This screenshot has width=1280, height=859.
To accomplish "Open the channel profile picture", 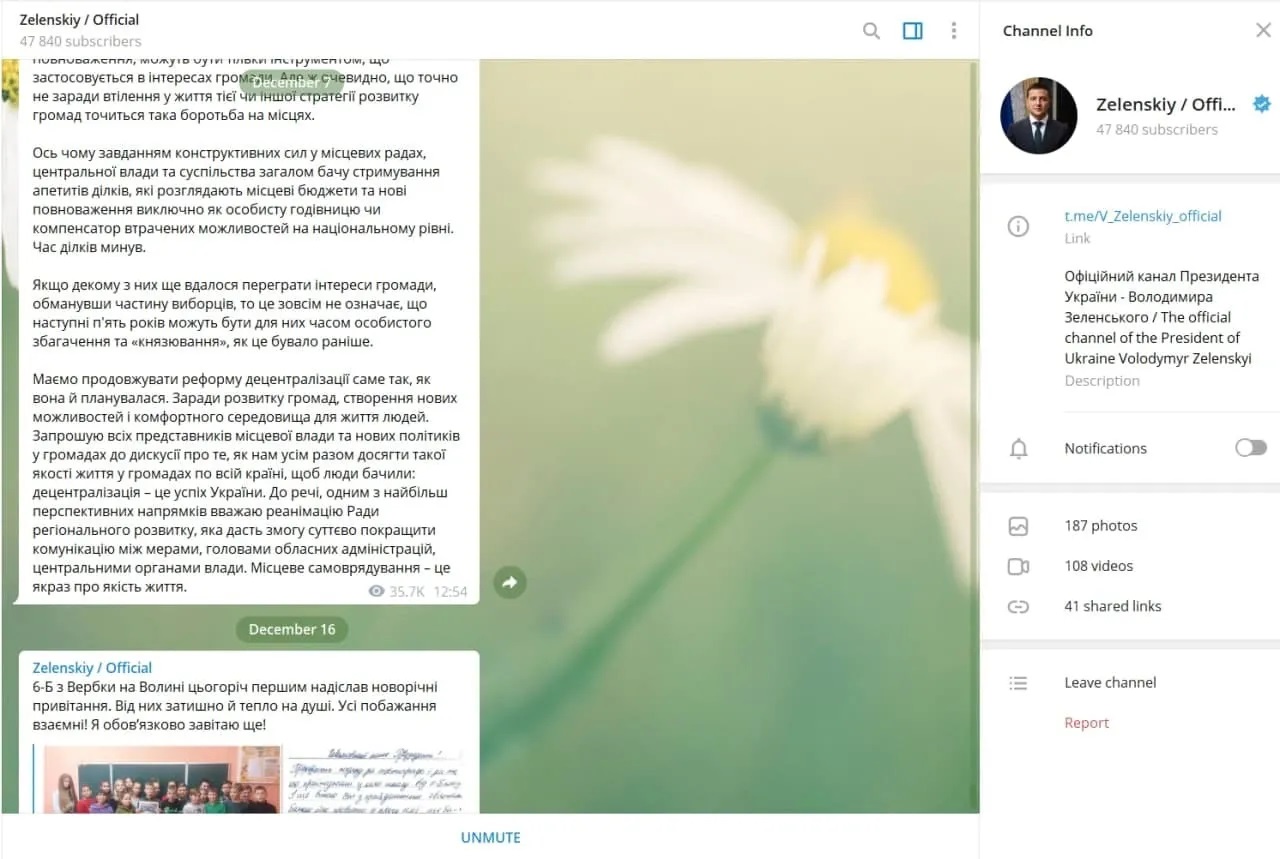I will (x=1039, y=116).
